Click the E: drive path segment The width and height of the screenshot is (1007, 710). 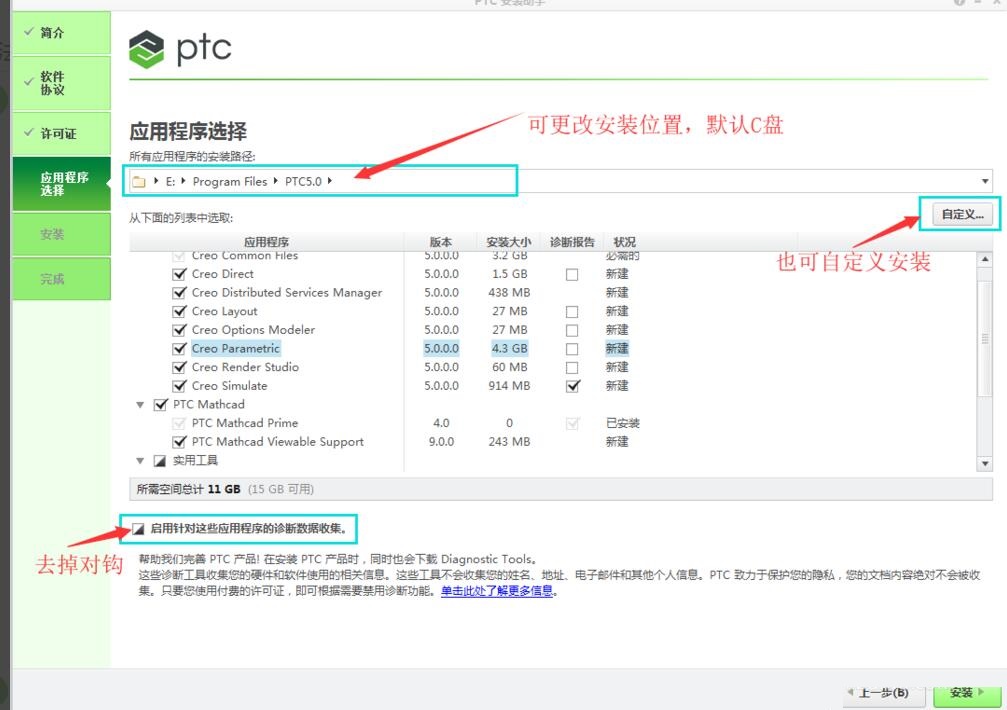[x=170, y=182]
